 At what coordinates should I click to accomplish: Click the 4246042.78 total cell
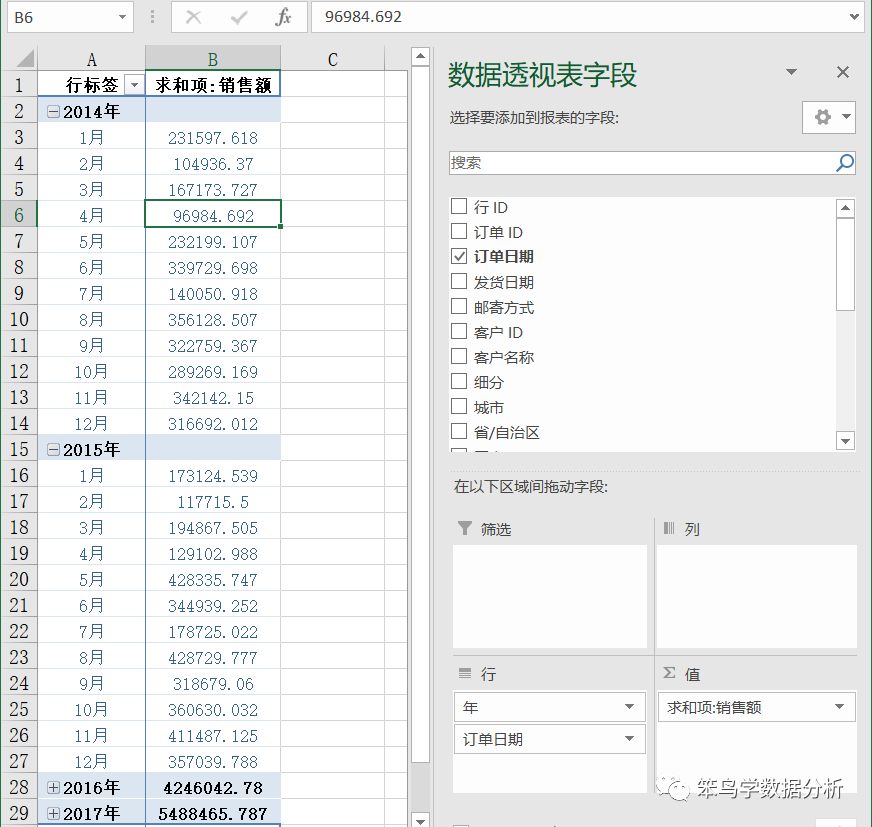point(213,788)
